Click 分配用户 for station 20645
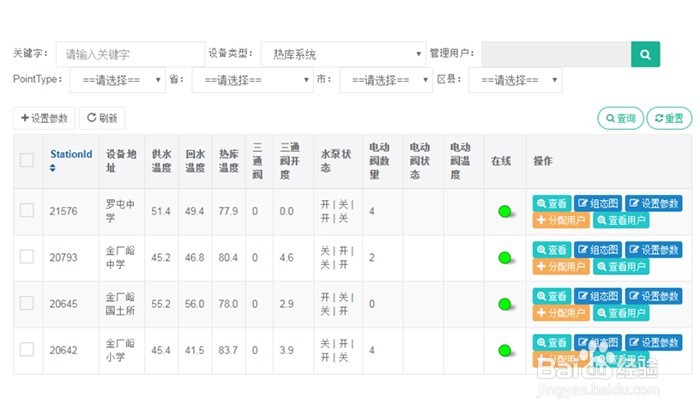700x415 pixels. coord(561,313)
